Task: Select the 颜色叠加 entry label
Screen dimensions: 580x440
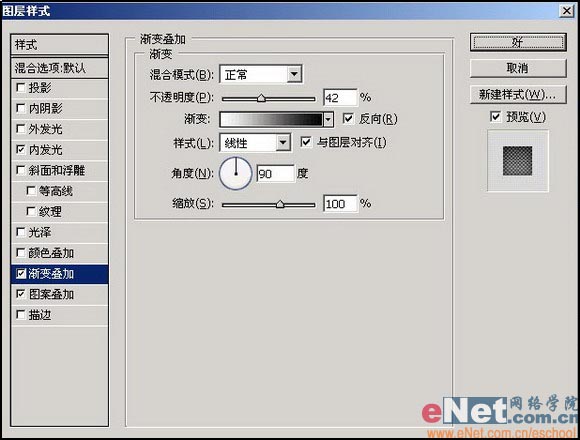Action: tap(51, 253)
